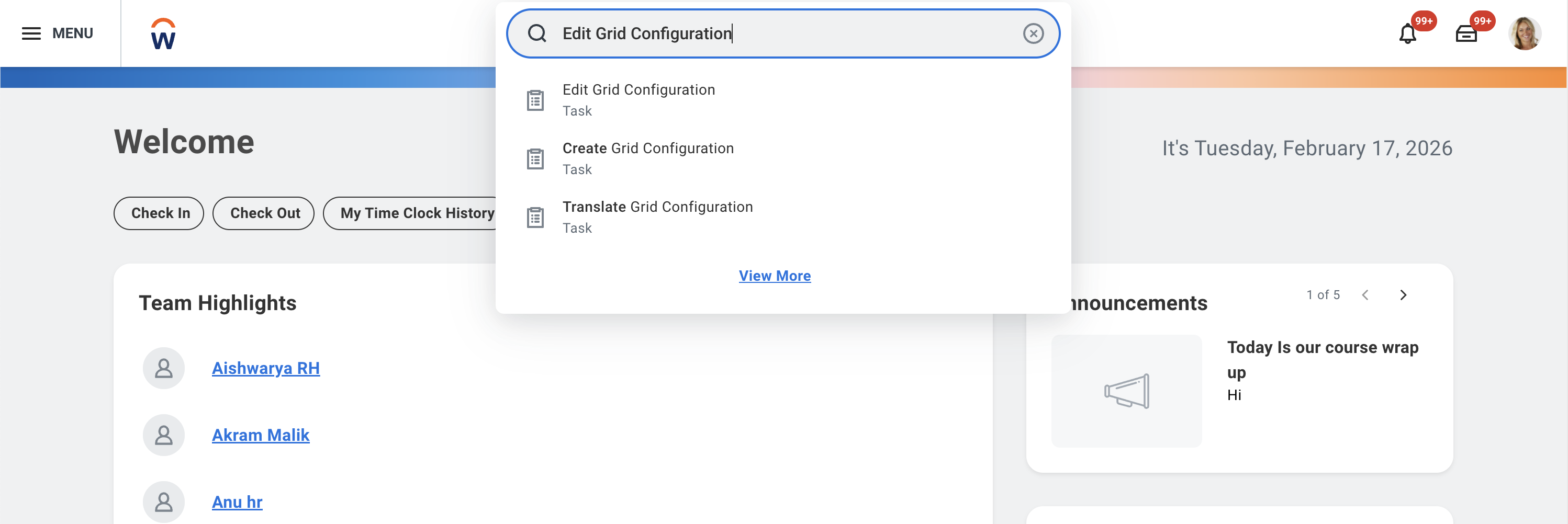Open the profile avatar photo
This screenshot has width=1568, height=524.
[x=1524, y=33]
